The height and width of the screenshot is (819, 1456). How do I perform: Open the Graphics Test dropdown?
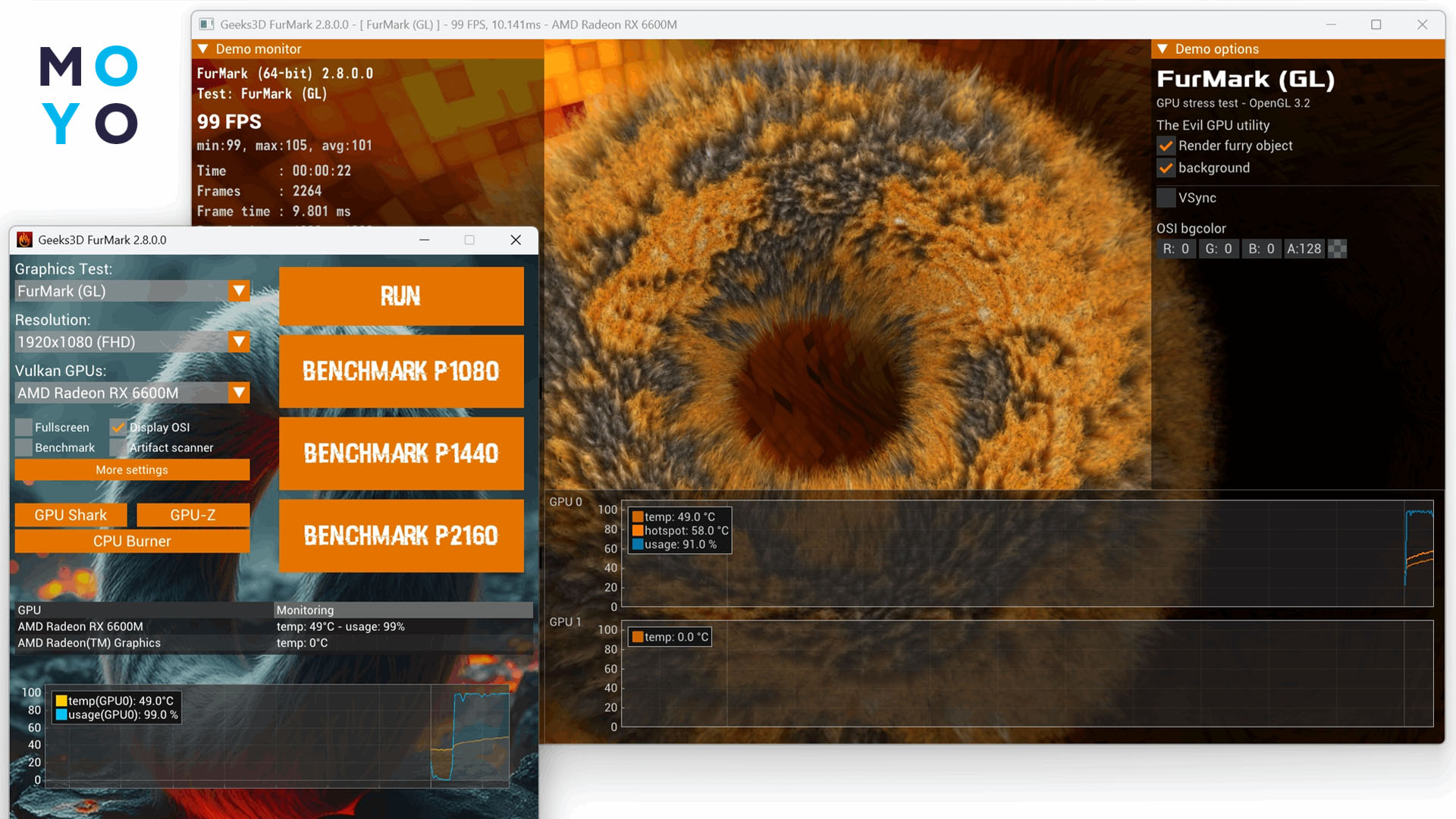(x=239, y=291)
